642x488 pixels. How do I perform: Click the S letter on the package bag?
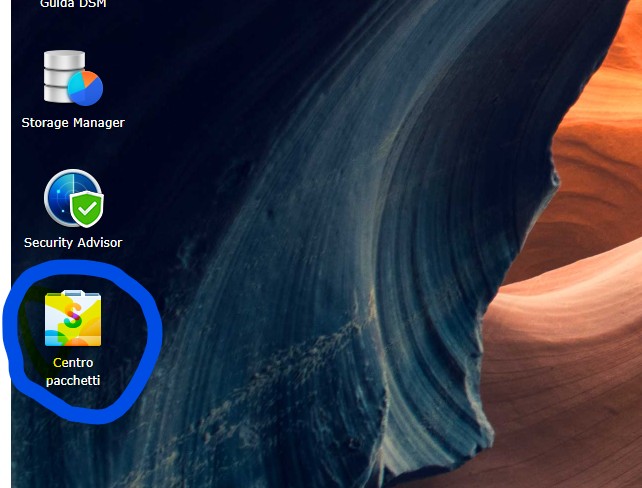click(73, 320)
